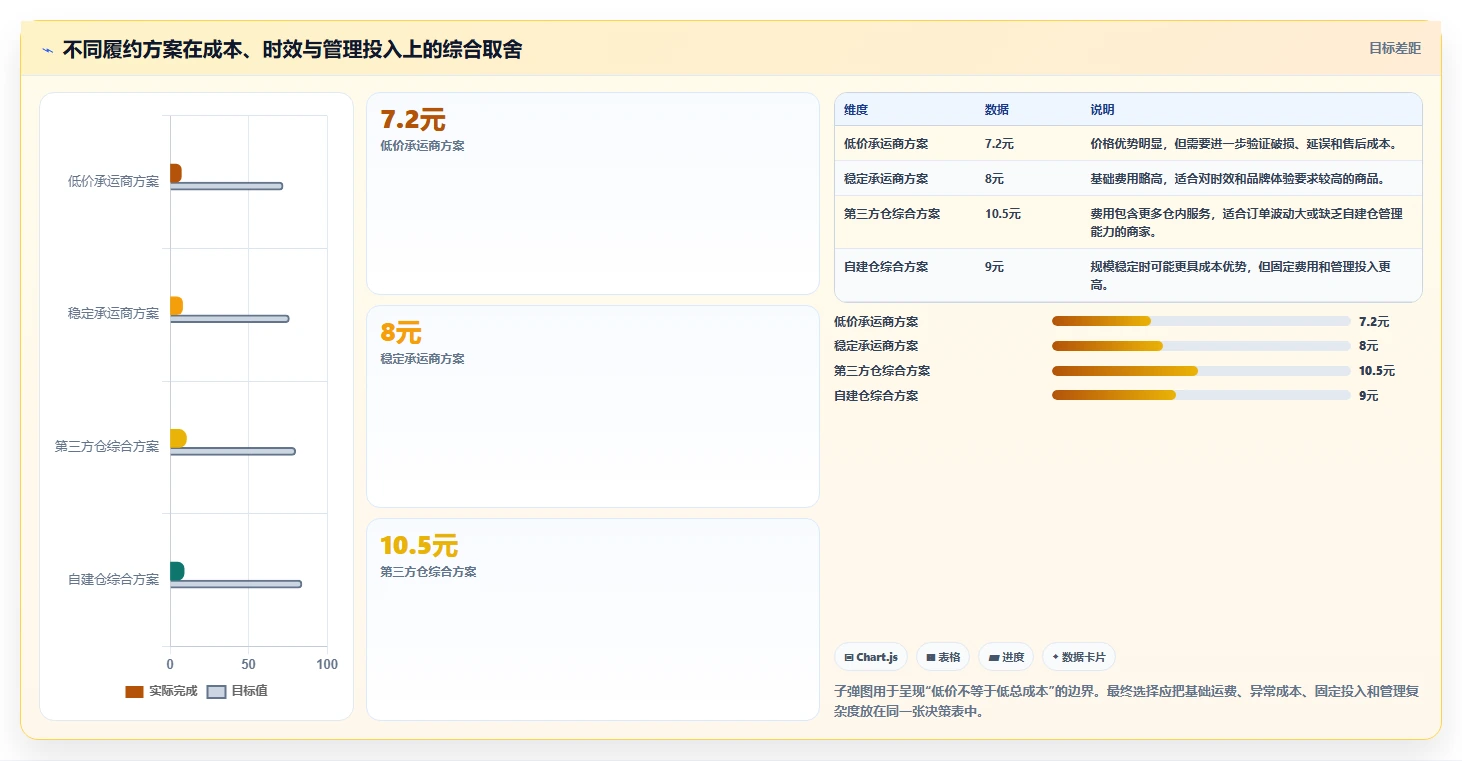Screen dimensions: 1462x761
Task: Click the 自建仓综合方案 table row name
Action: point(886,267)
